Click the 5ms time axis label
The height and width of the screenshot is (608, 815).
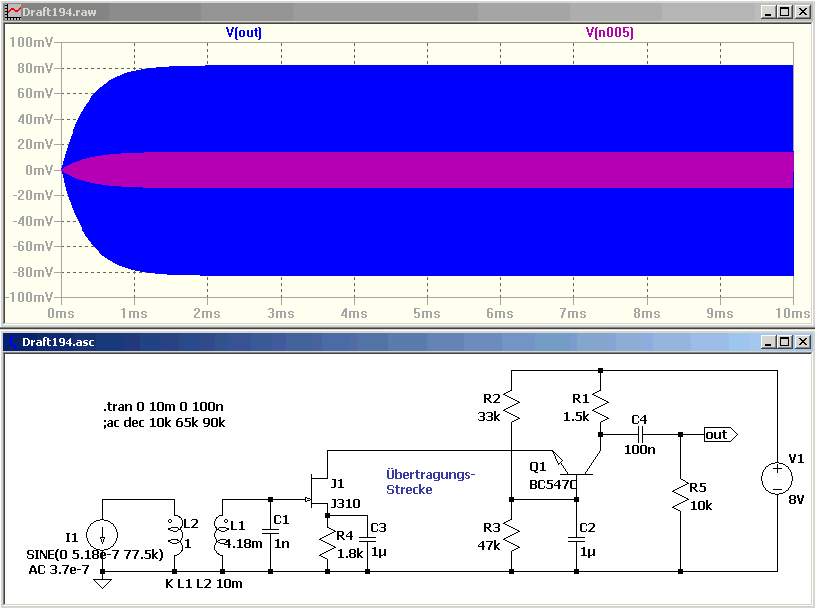[x=427, y=313]
